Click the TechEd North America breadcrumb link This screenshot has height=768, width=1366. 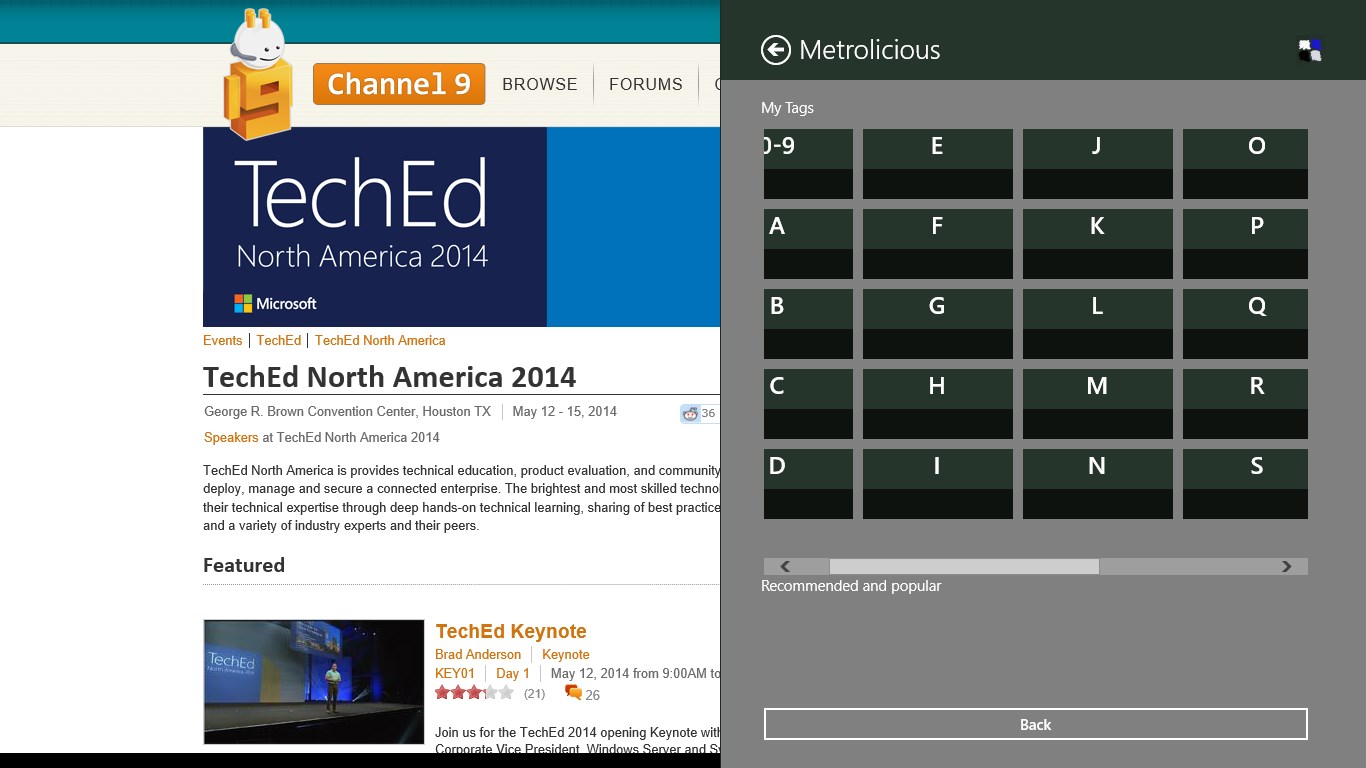tap(380, 340)
